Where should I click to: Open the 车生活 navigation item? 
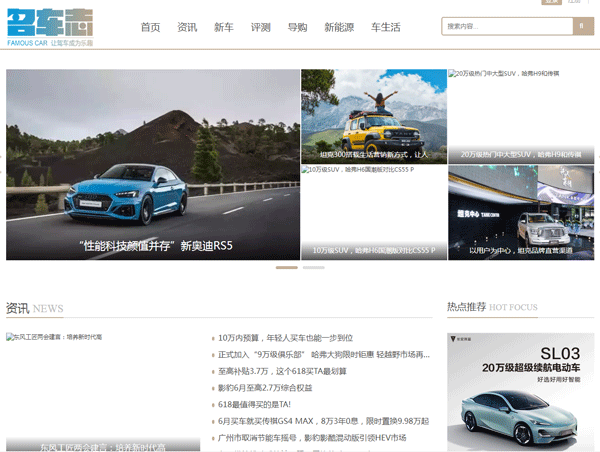pos(386,27)
